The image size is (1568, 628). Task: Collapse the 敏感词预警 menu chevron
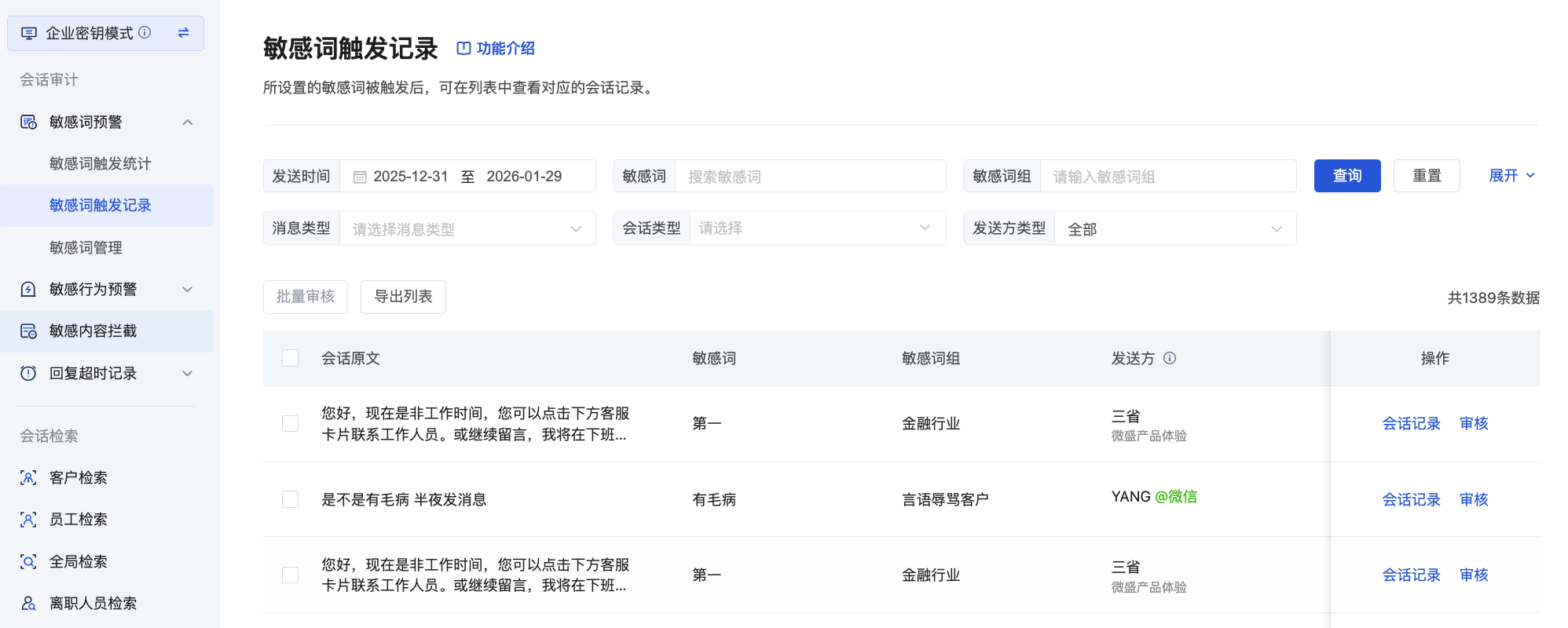pos(188,122)
